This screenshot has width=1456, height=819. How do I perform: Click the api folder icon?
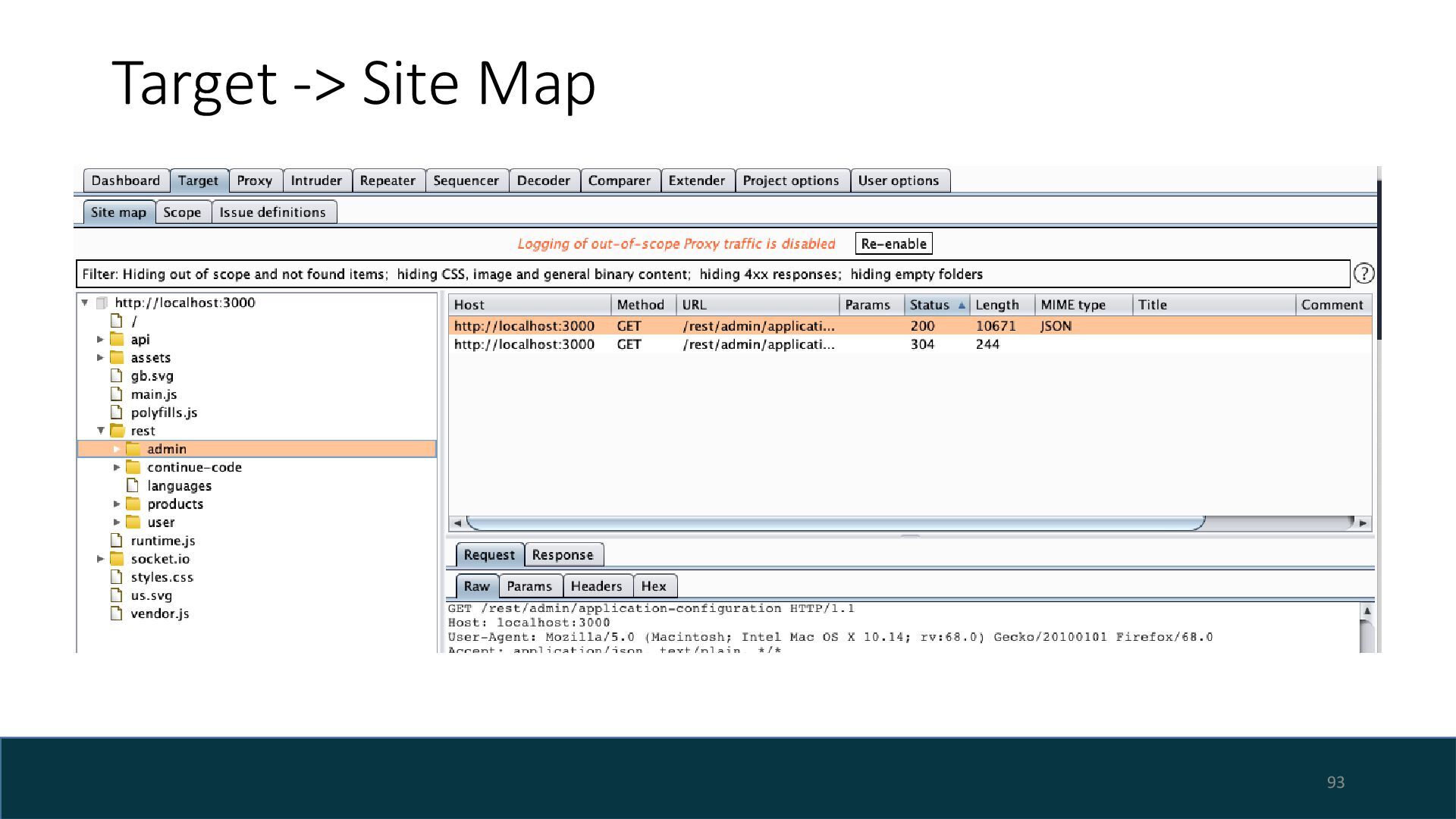pyautogui.click(x=117, y=339)
